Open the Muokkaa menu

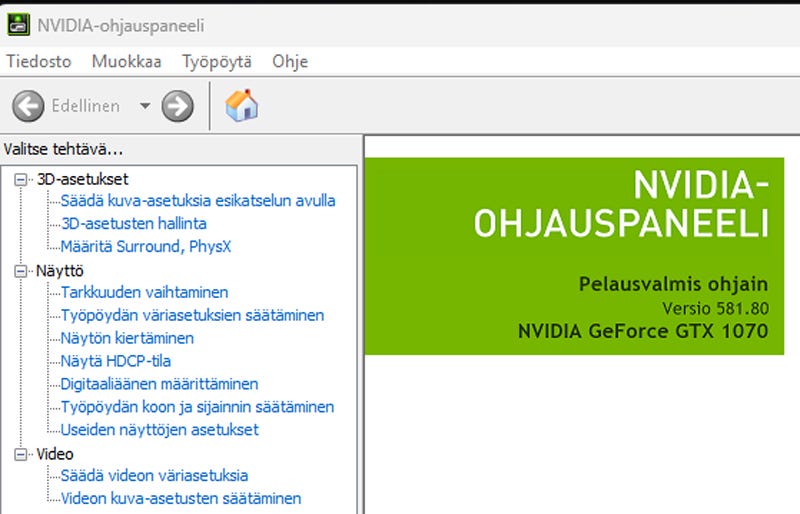pyautogui.click(x=127, y=61)
